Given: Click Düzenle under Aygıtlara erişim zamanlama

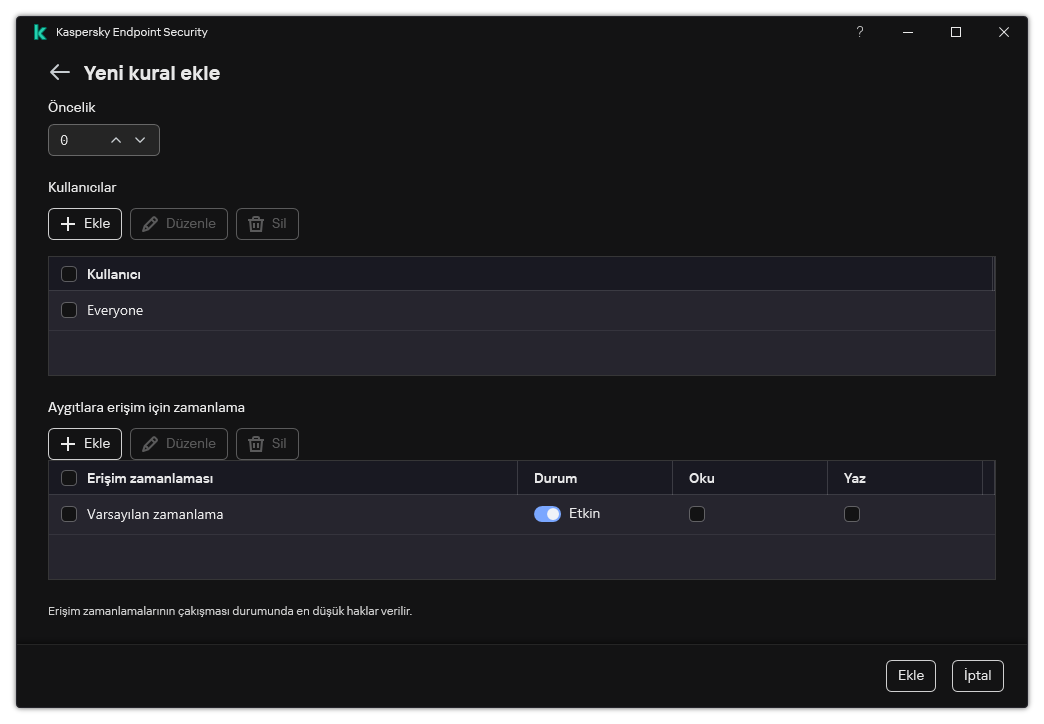Looking at the screenshot, I should pos(179,444).
